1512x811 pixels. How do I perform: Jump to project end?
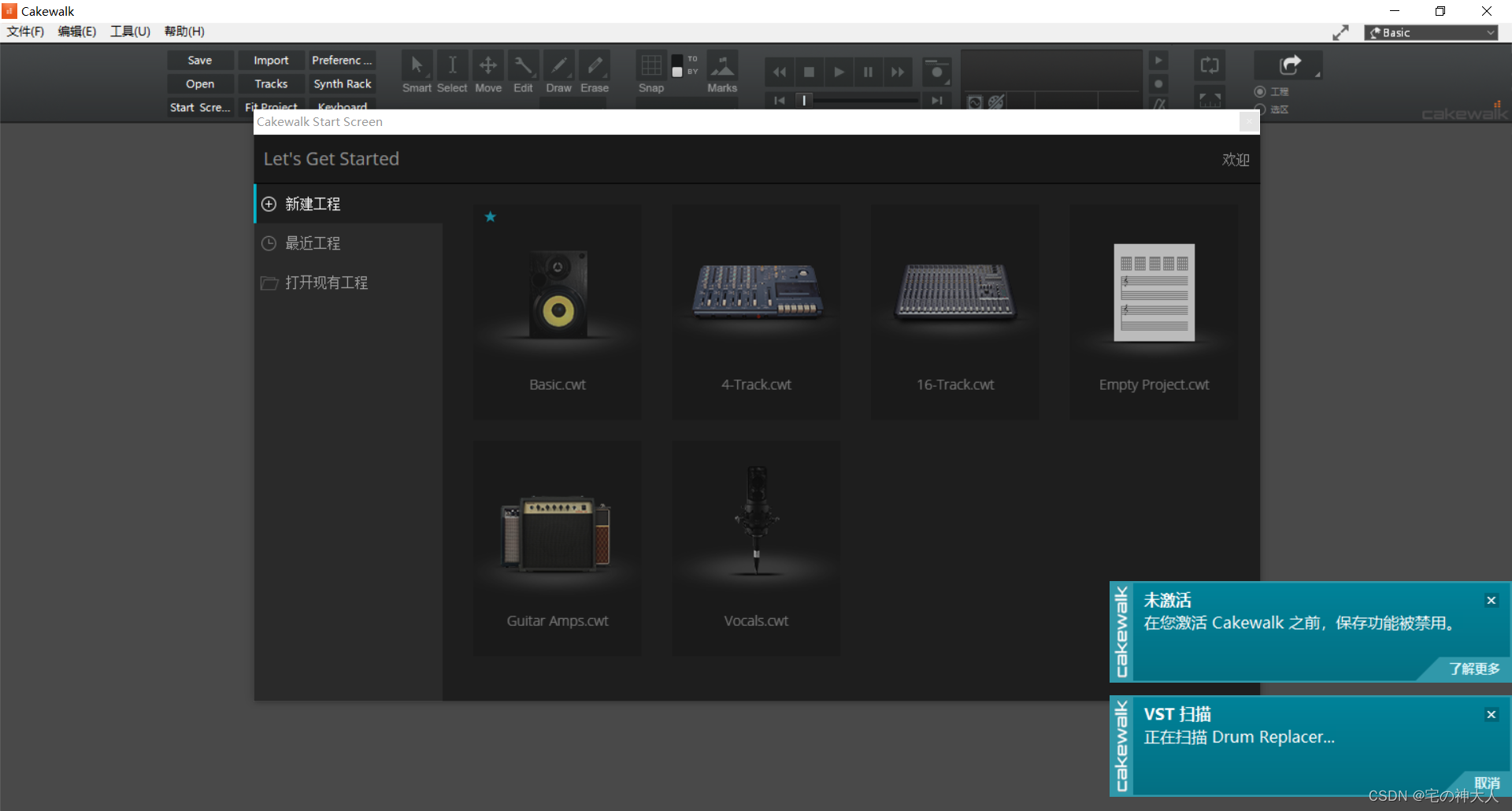[937, 101]
